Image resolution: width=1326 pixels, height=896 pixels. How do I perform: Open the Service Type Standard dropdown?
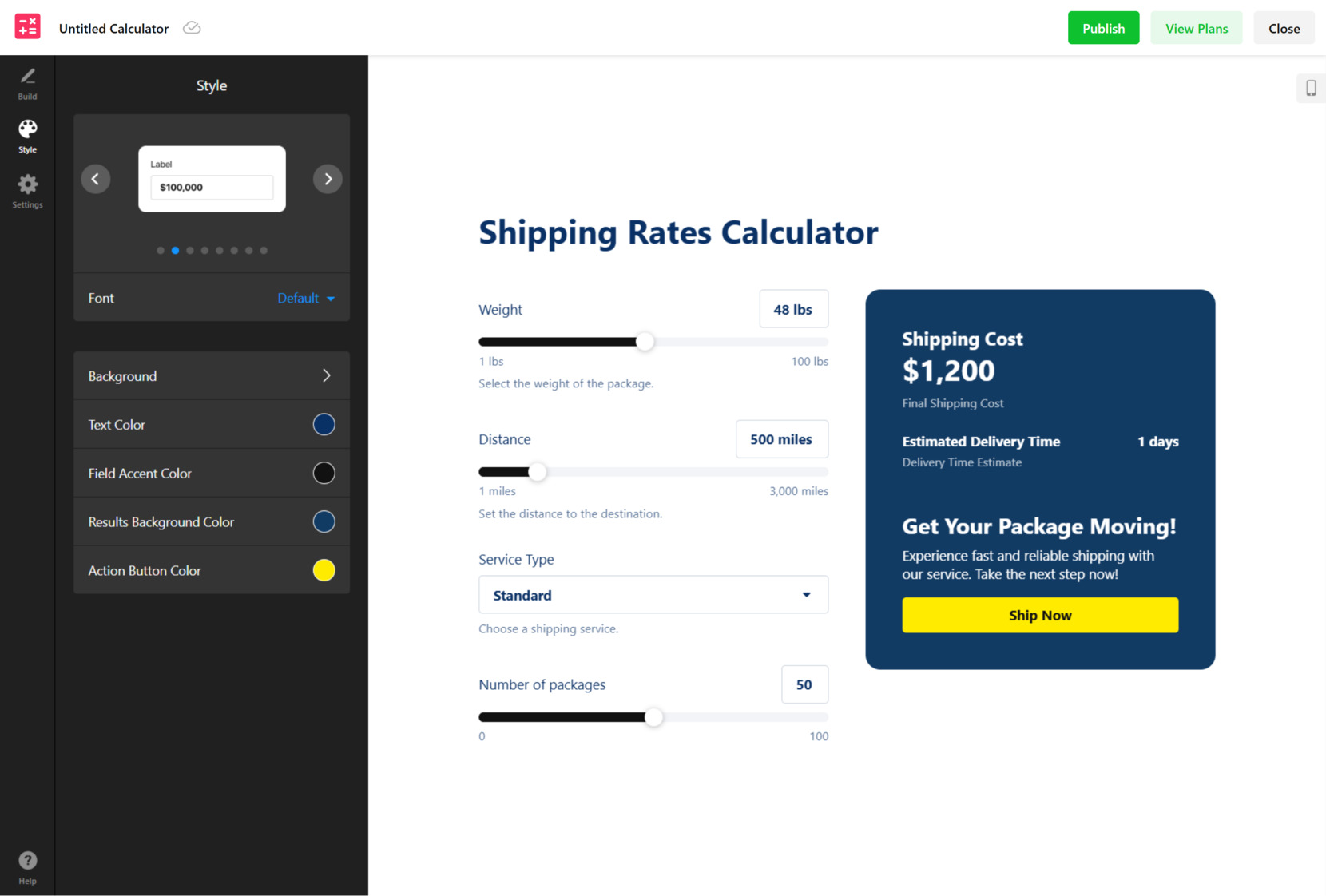tap(653, 595)
